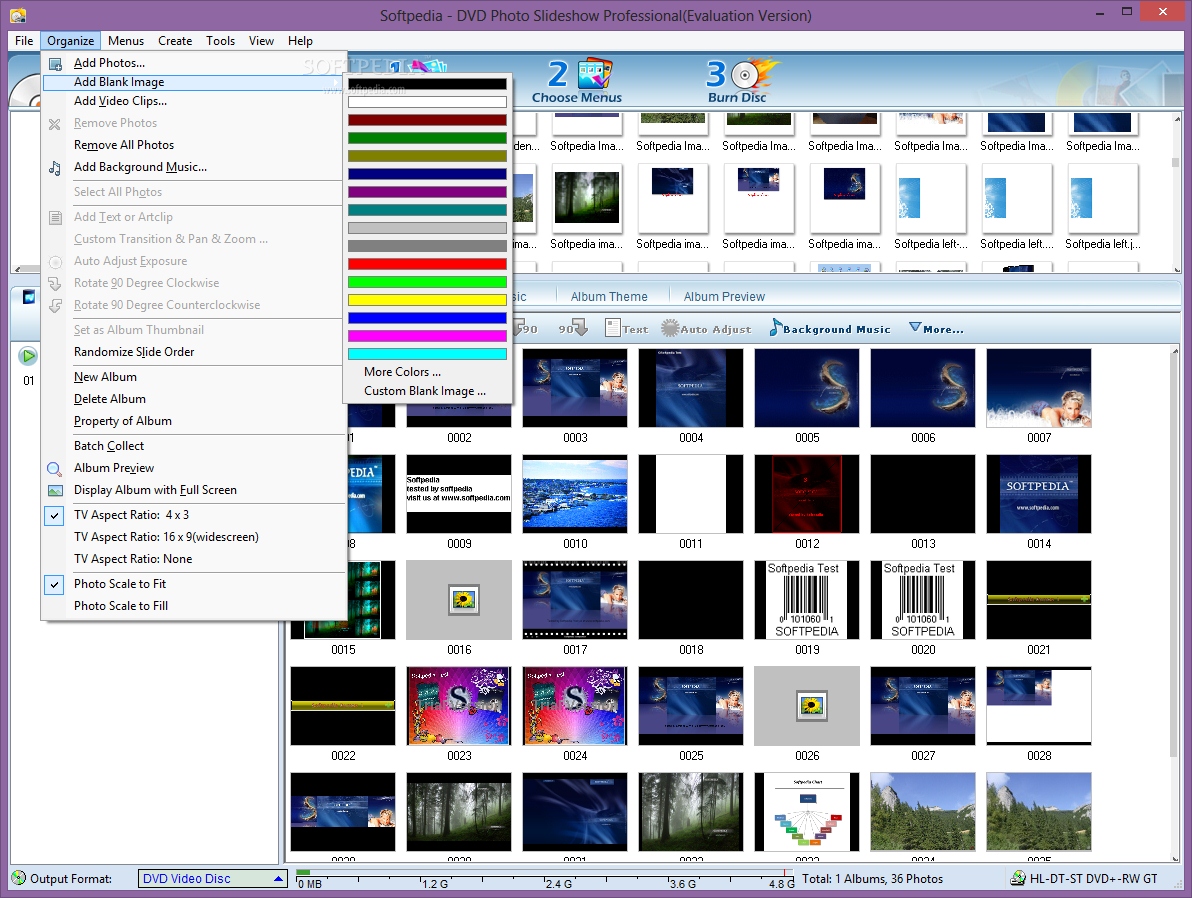Pick the magenta blank image swatch

click(427, 335)
